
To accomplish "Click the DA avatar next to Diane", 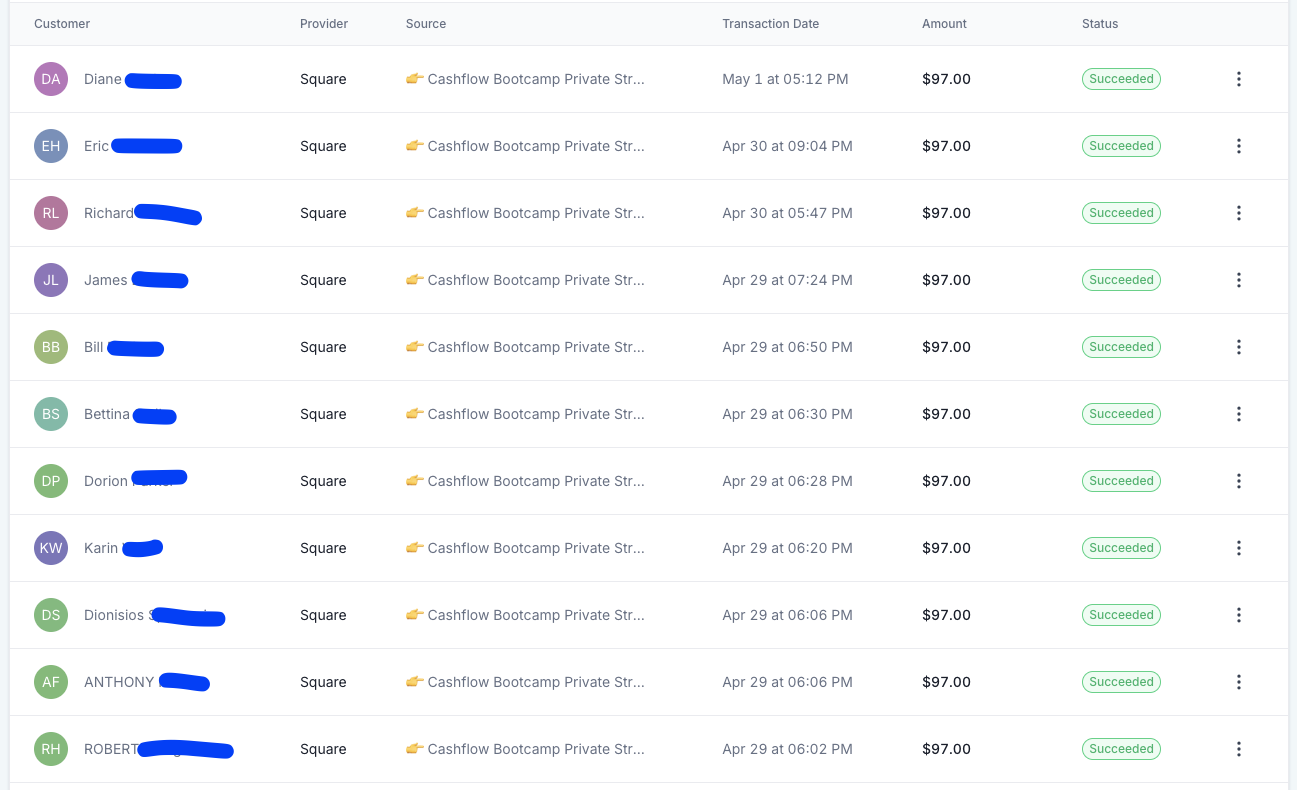I will [x=51, y=79].
